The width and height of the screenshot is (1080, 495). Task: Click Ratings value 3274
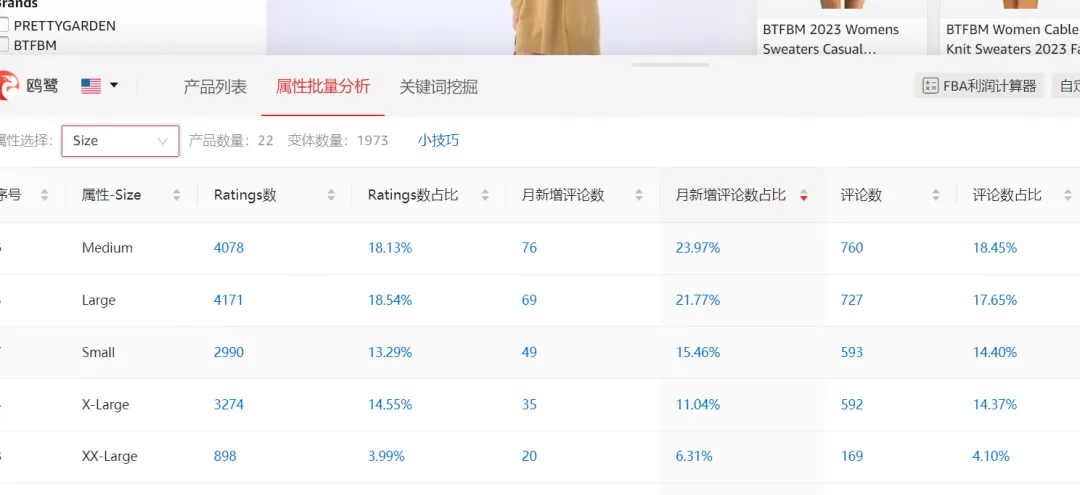[229, 405]
